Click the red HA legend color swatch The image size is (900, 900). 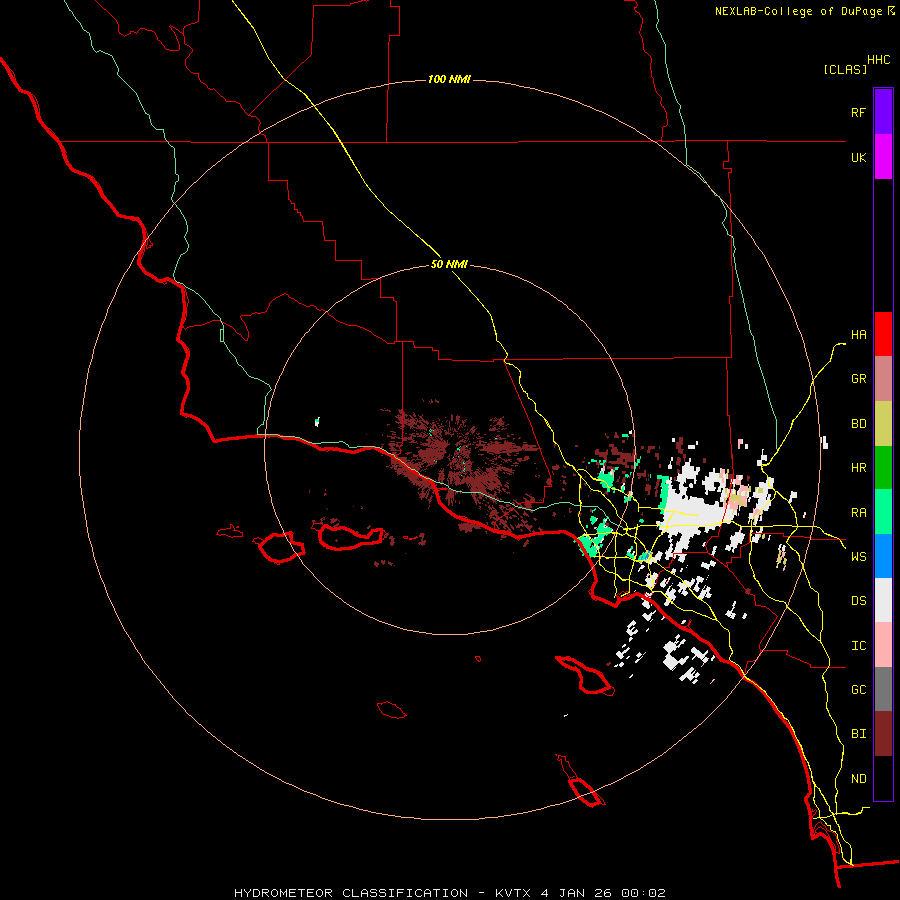point(883,334)
